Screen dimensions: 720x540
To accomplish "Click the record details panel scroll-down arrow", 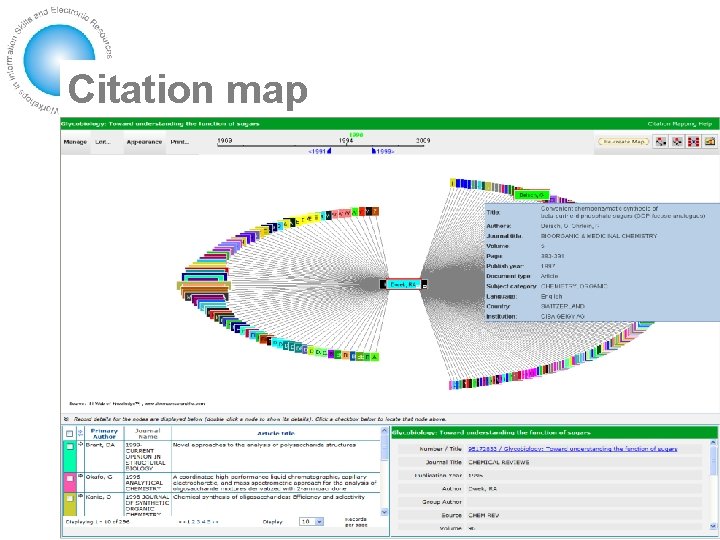I will click(x=713, y=526).
